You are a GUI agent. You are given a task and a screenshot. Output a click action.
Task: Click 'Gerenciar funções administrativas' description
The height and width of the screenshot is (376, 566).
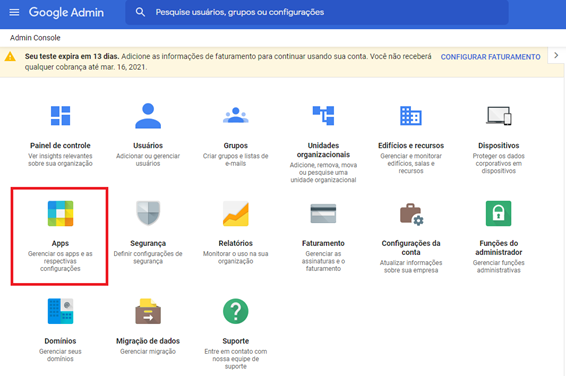click(x=498, y=266)
